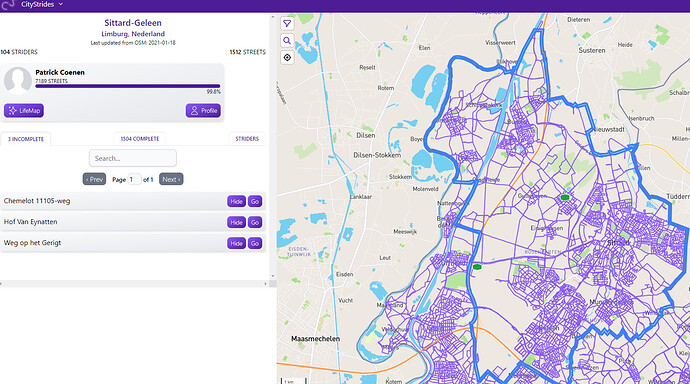The width and height of the screenshot is (690, 384).
Task: Open the map search magnifier icon
Action: (x=287, y=41)
